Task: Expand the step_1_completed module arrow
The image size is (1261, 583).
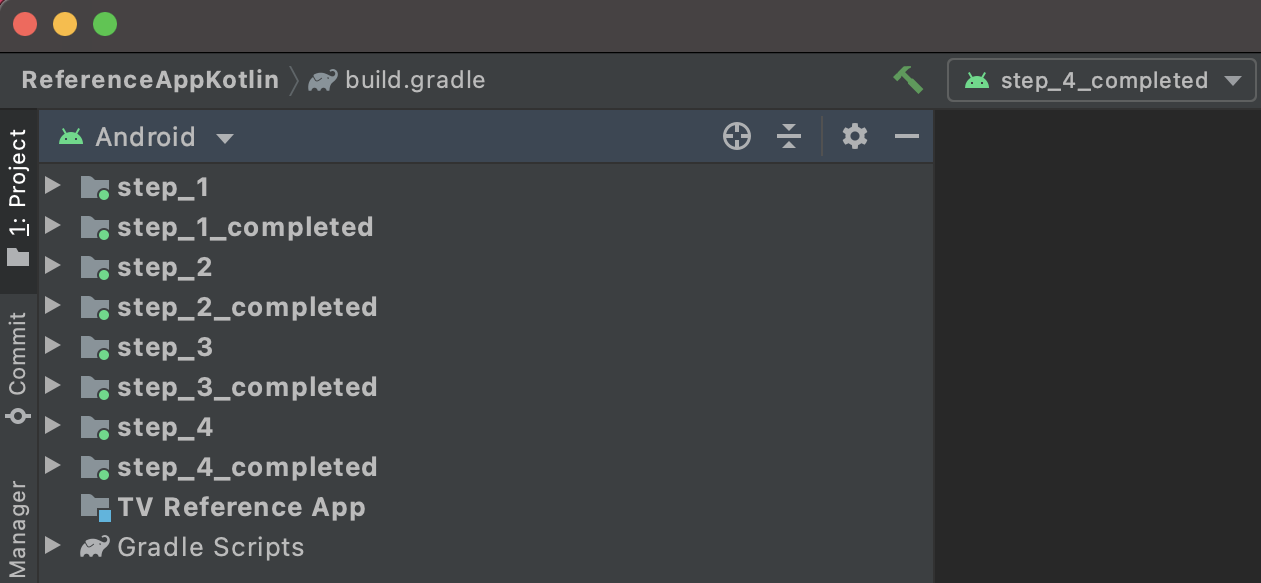Action: pyautogui.click(x=54, y=227)
